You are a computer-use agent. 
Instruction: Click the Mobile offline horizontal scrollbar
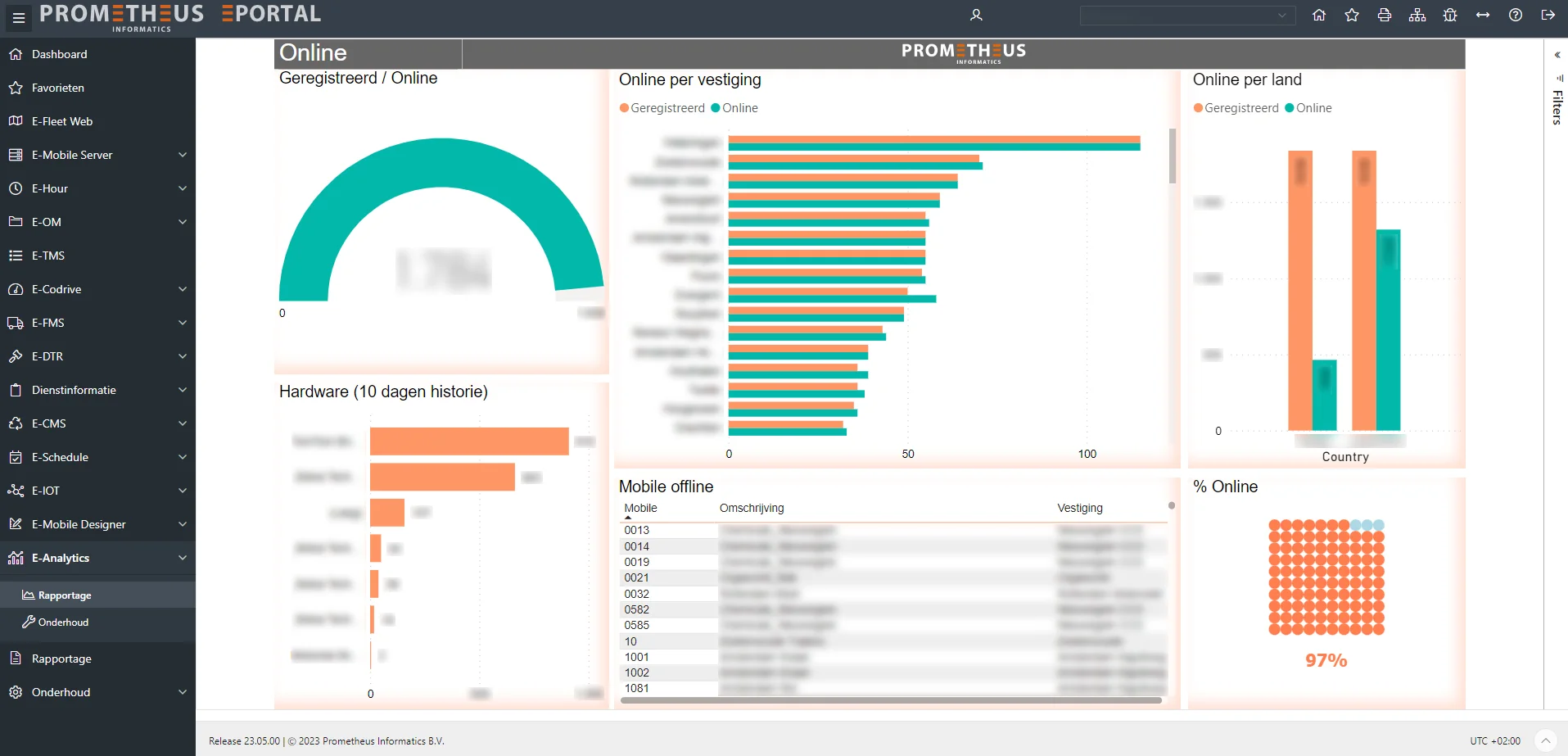pyautogui.click(x=891, y=700)
